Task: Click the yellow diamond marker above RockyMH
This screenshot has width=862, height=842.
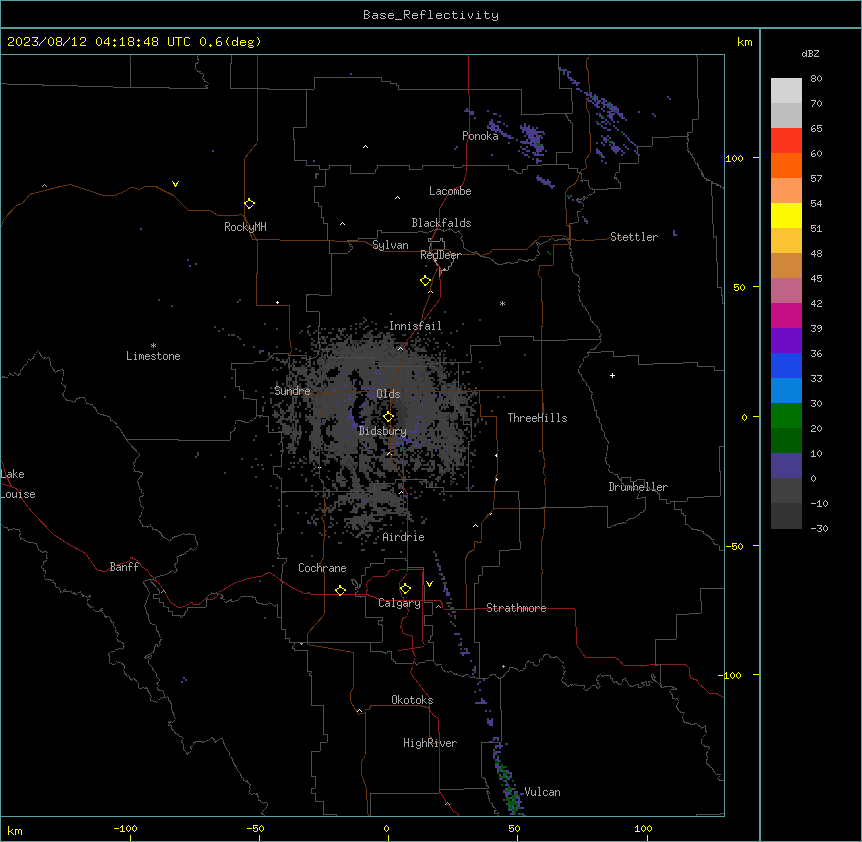Action: point(250,204)
